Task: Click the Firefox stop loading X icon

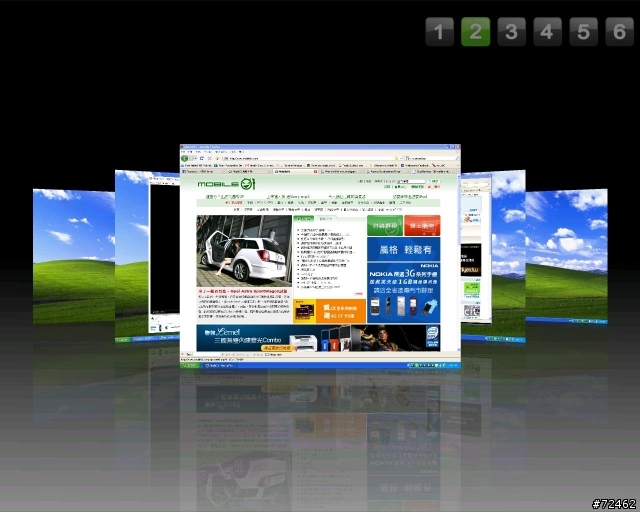Action: pyautogui.click(x=209, y=158)
